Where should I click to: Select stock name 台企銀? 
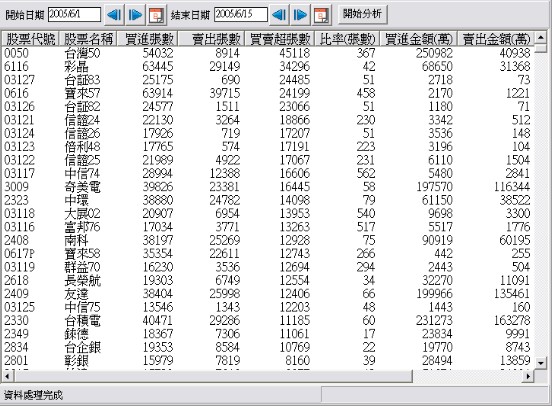tap(82, 348)
